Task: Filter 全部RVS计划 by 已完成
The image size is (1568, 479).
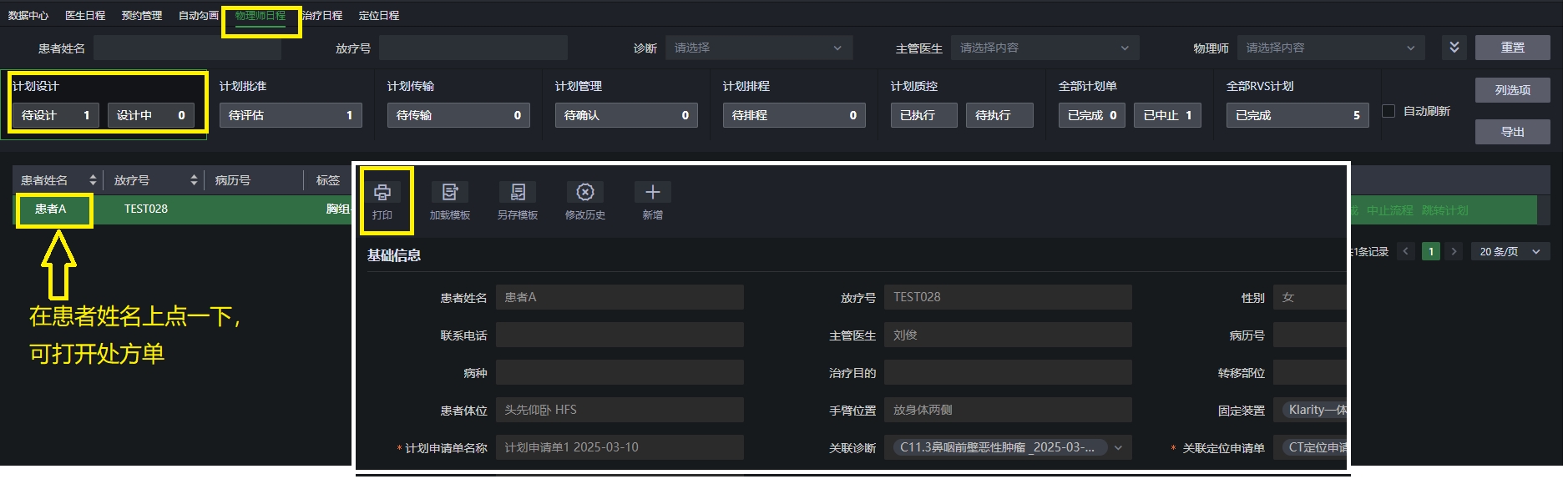Action: click(x=1297, y=115)
